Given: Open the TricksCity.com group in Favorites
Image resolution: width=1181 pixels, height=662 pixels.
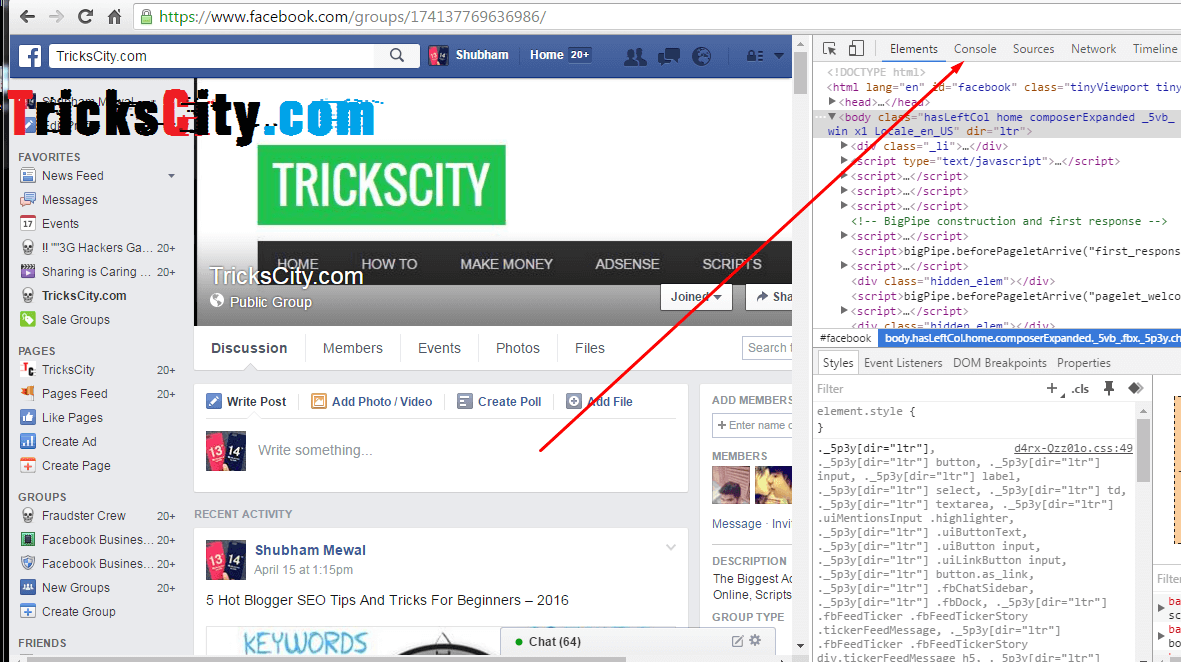Looking at the screenshot, I should 84,296.
